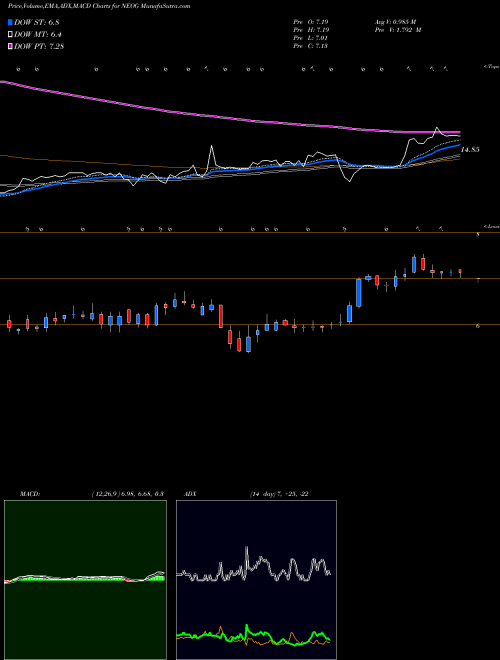Click the 14.85 label on EMA chart
The image size is (500, 660).
point(470,149)
